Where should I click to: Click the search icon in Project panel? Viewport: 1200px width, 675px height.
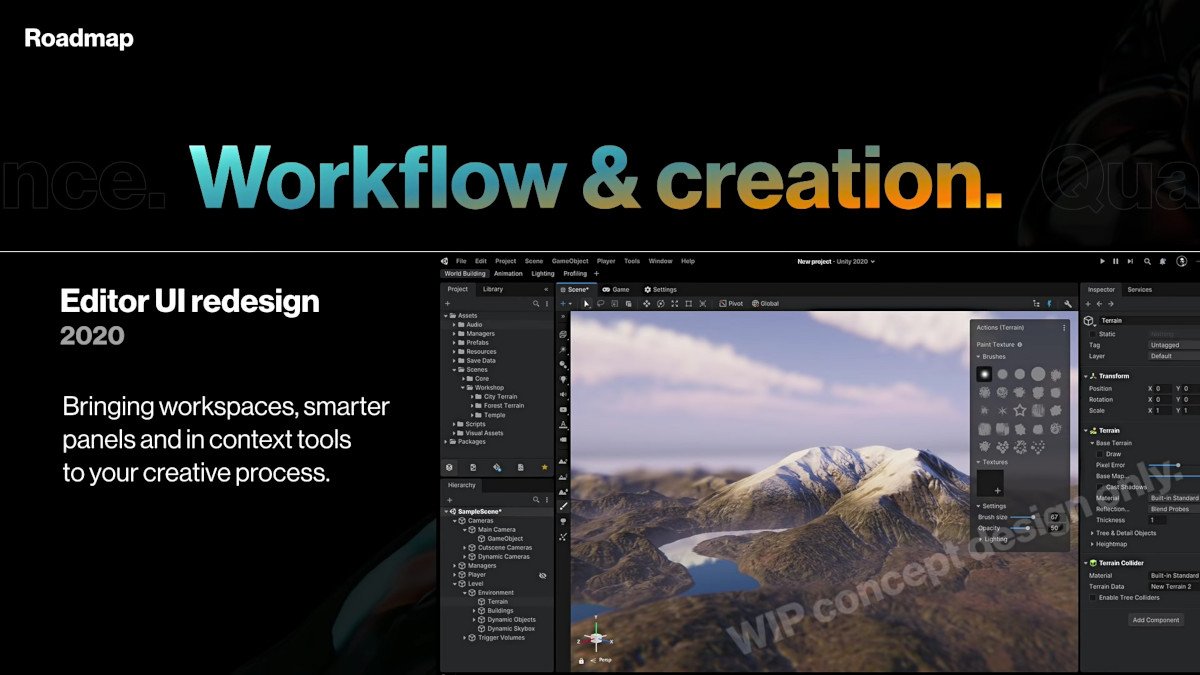point(536,303)
